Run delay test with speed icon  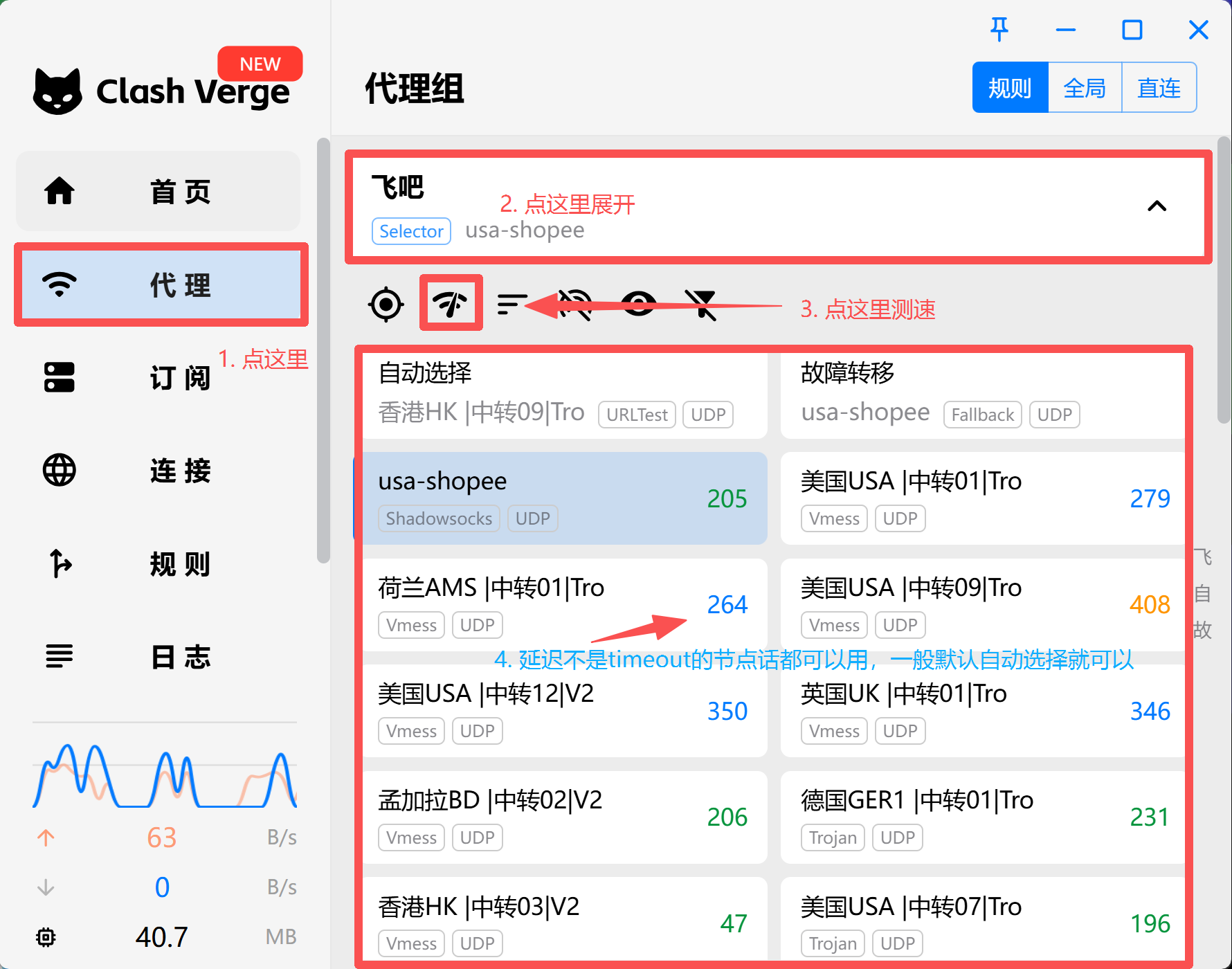pos(451,304)
